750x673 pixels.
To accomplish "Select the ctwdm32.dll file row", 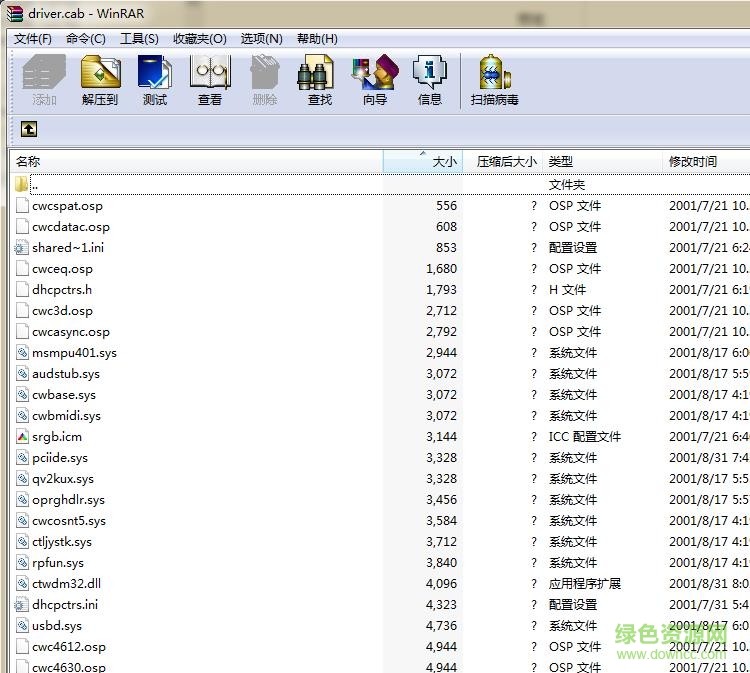I will point(66,584).
